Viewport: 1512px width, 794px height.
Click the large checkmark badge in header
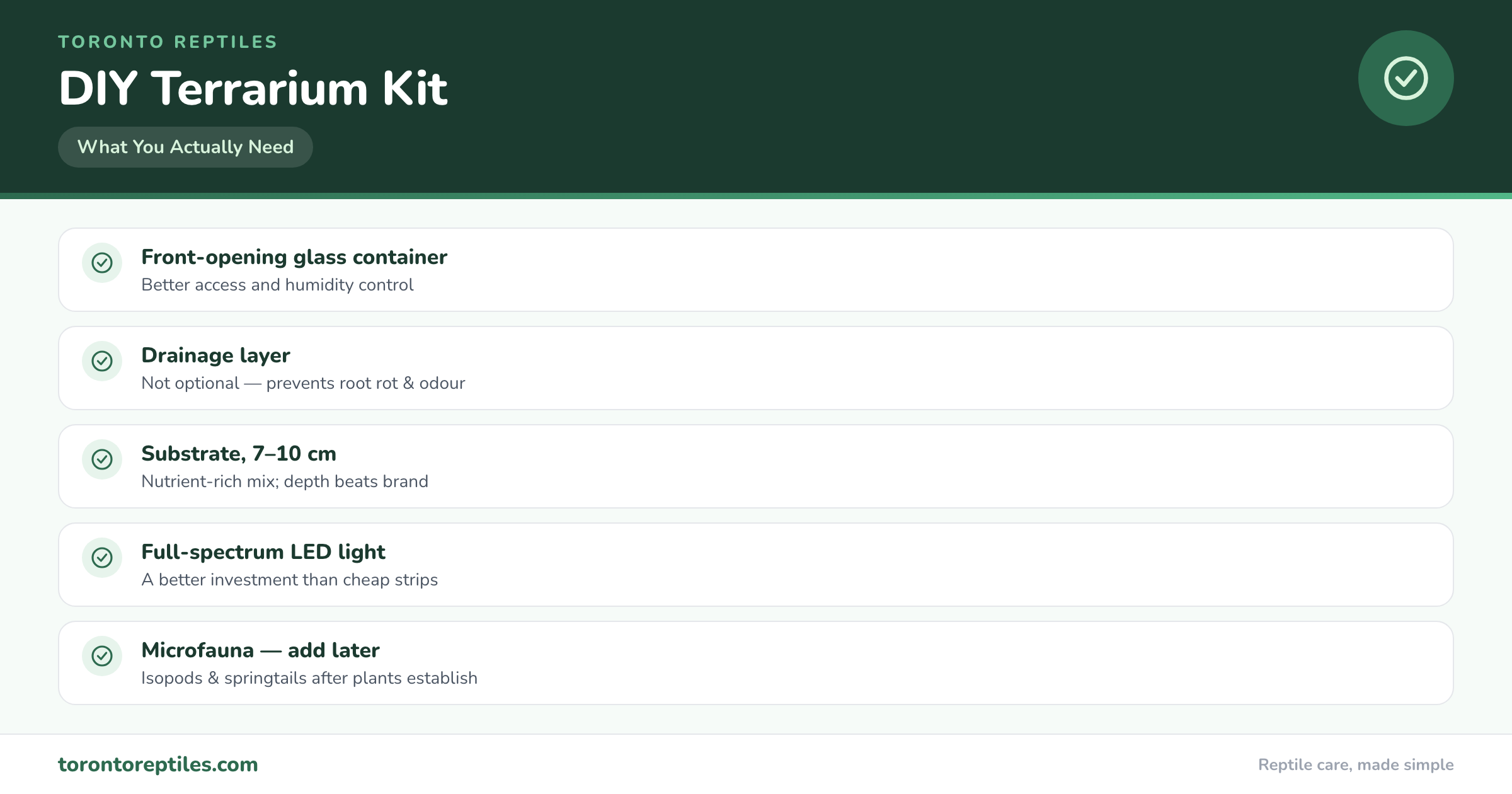tap(1406, 78)
